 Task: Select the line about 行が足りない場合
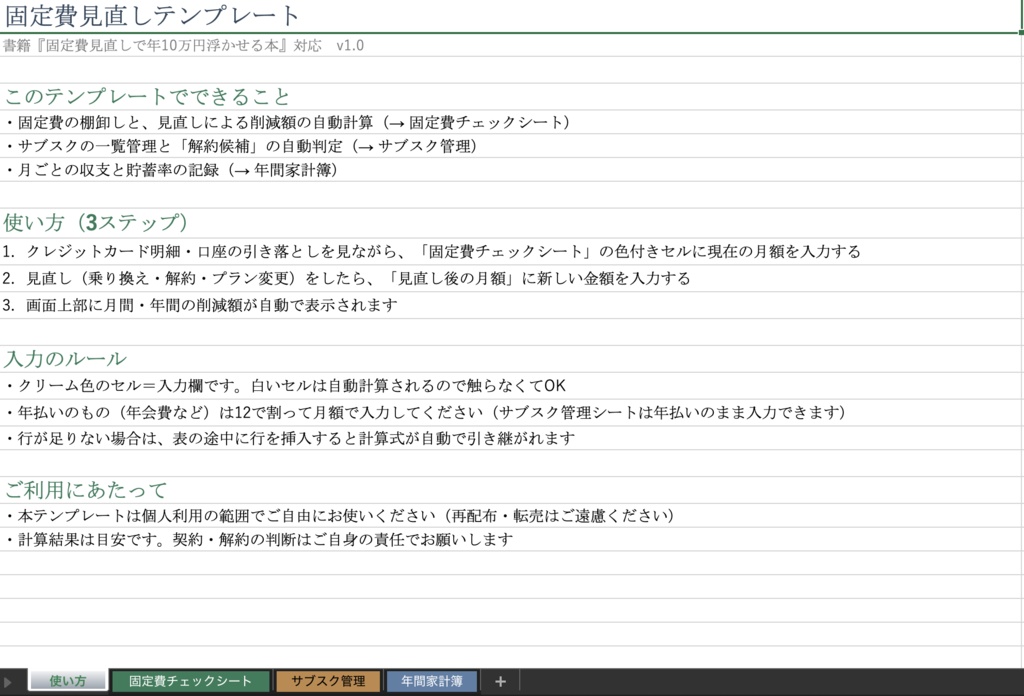click(290, 438)
